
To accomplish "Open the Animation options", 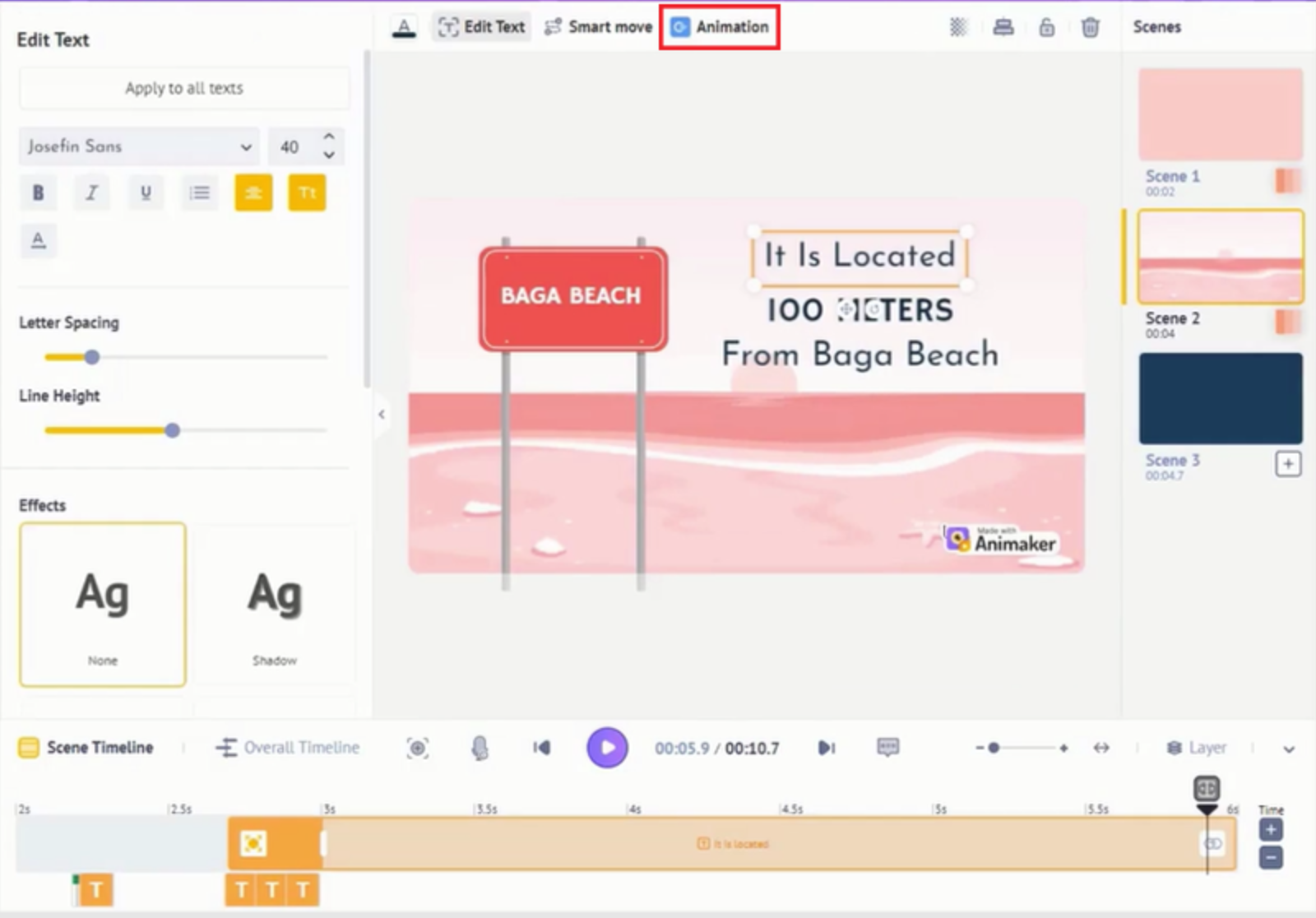I will click(x=719, y=26).
